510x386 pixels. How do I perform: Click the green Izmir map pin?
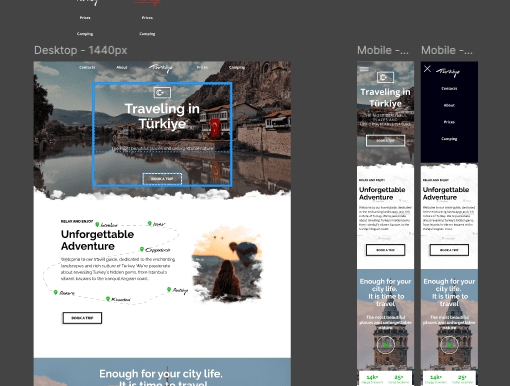(150, 223)
